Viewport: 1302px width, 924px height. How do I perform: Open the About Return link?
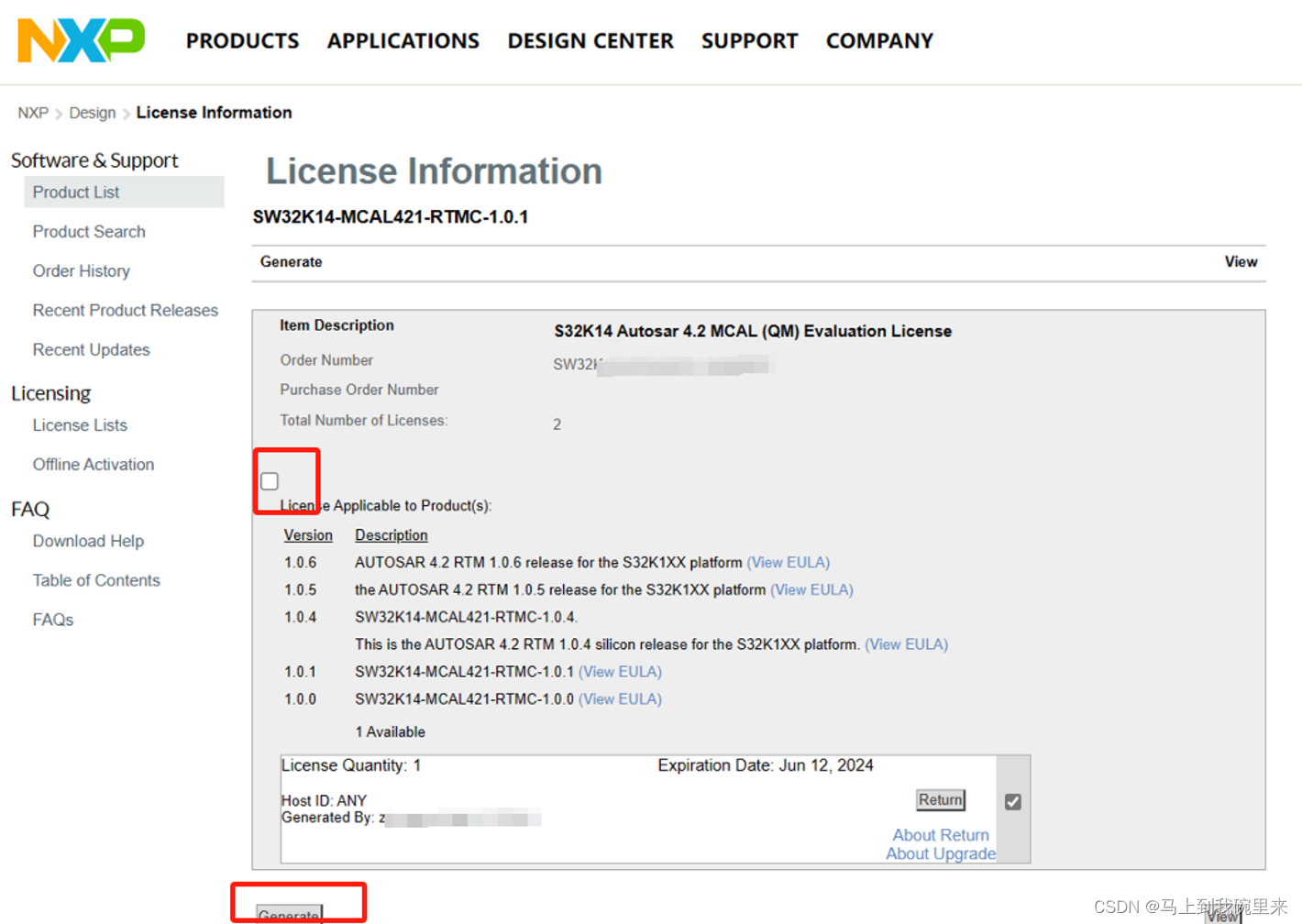point(941,835)
